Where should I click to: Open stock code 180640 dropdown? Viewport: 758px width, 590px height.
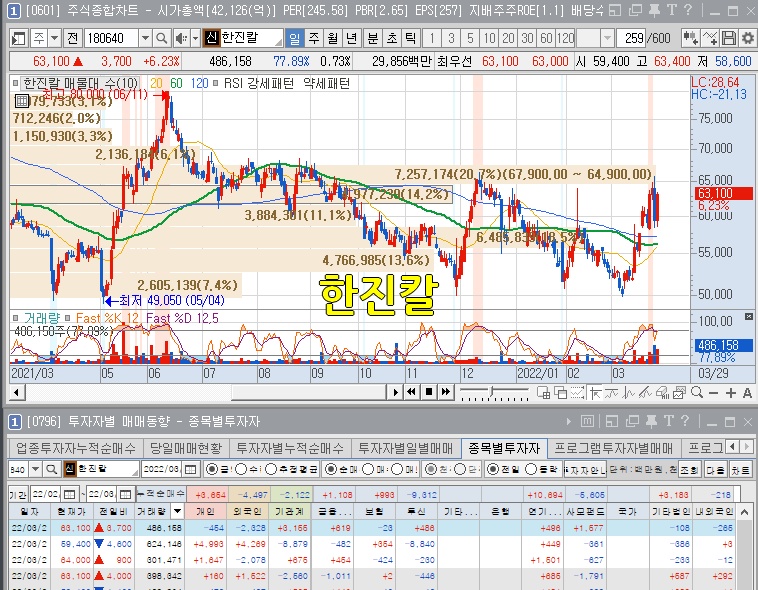point(145,38)
